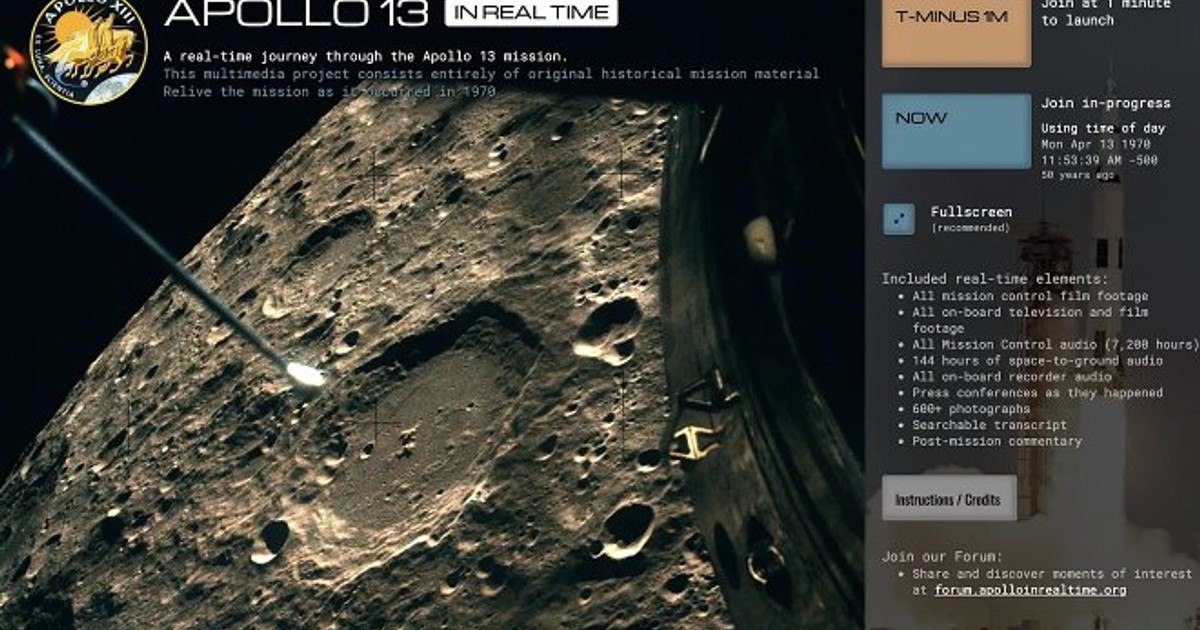Click the 'APOLLO 13' heading text
Image resolution: width=1200 pixels, height=630 pixels.
[297, 12]
